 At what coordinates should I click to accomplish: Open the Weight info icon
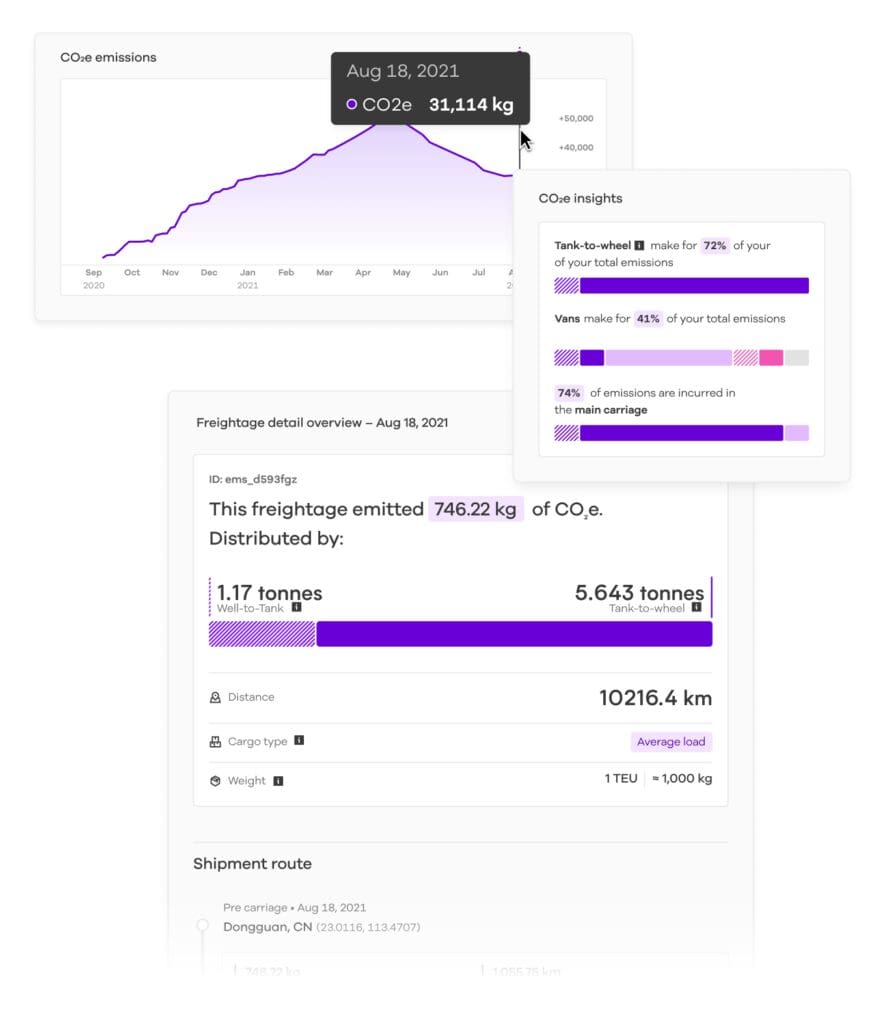pos(278,781)
